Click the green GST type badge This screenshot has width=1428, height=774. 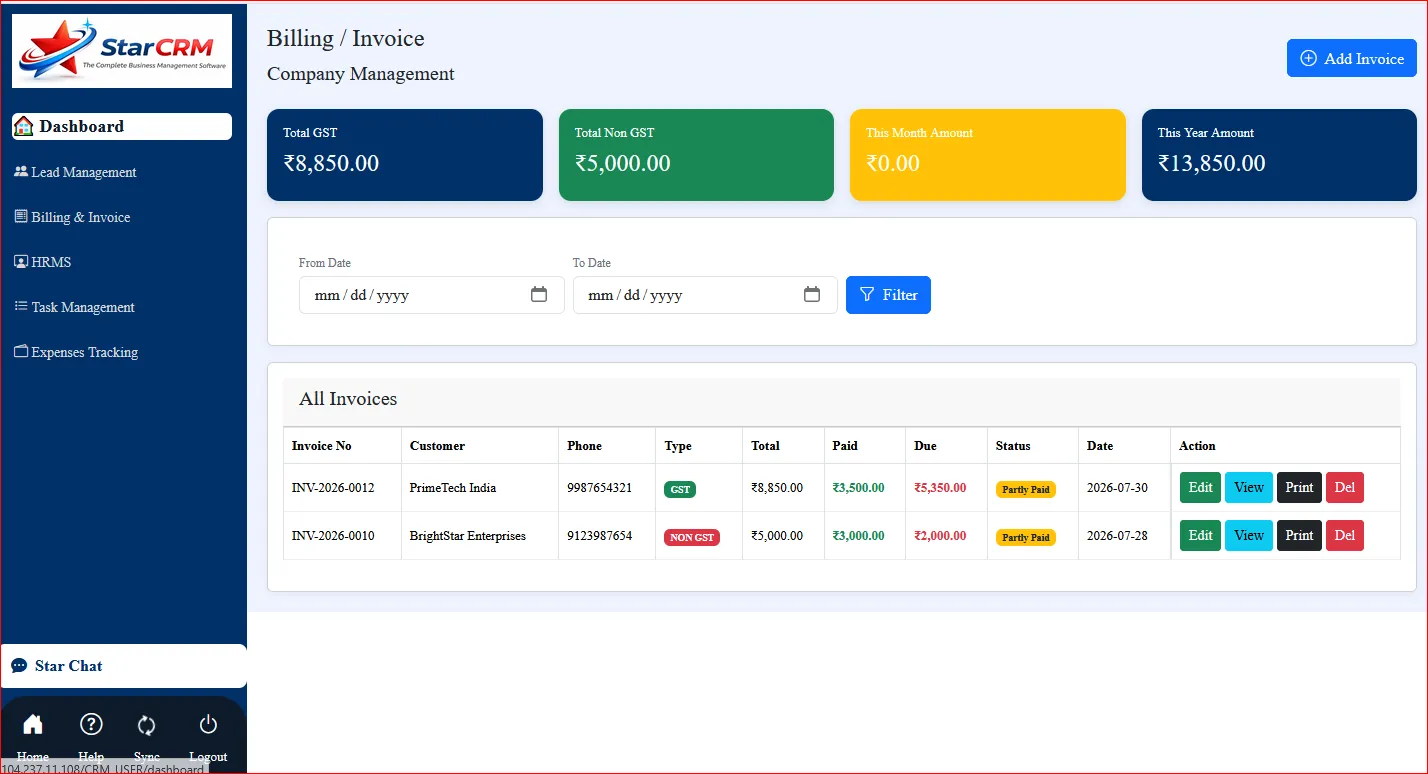coord(680,490)
